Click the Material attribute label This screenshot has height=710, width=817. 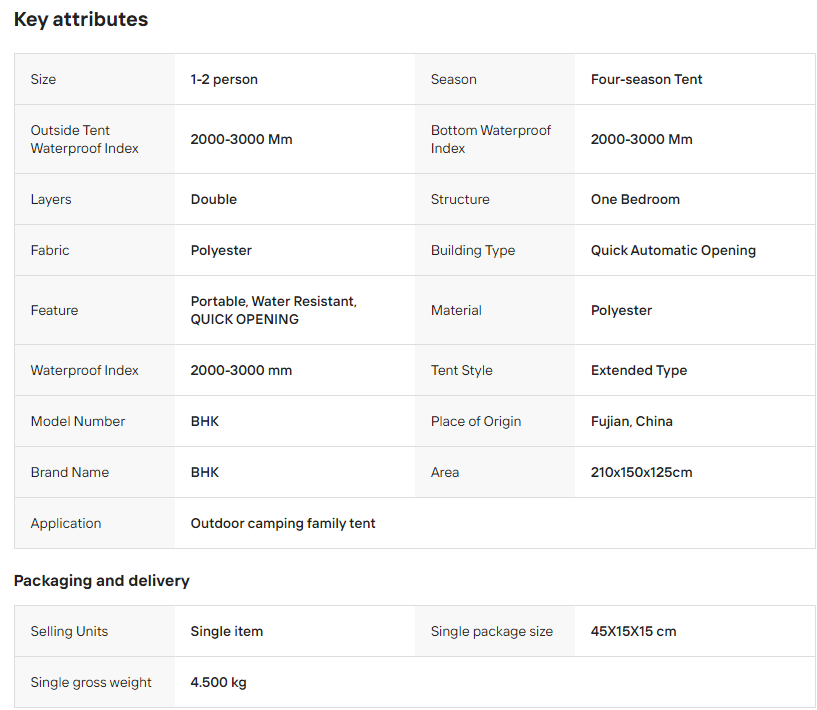click(x=456, y=310)
